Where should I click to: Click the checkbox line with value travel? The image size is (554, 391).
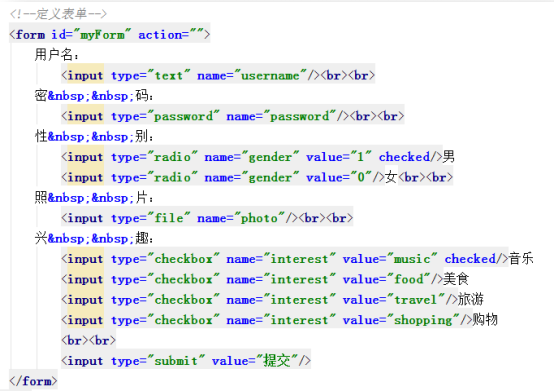(272, 300)
